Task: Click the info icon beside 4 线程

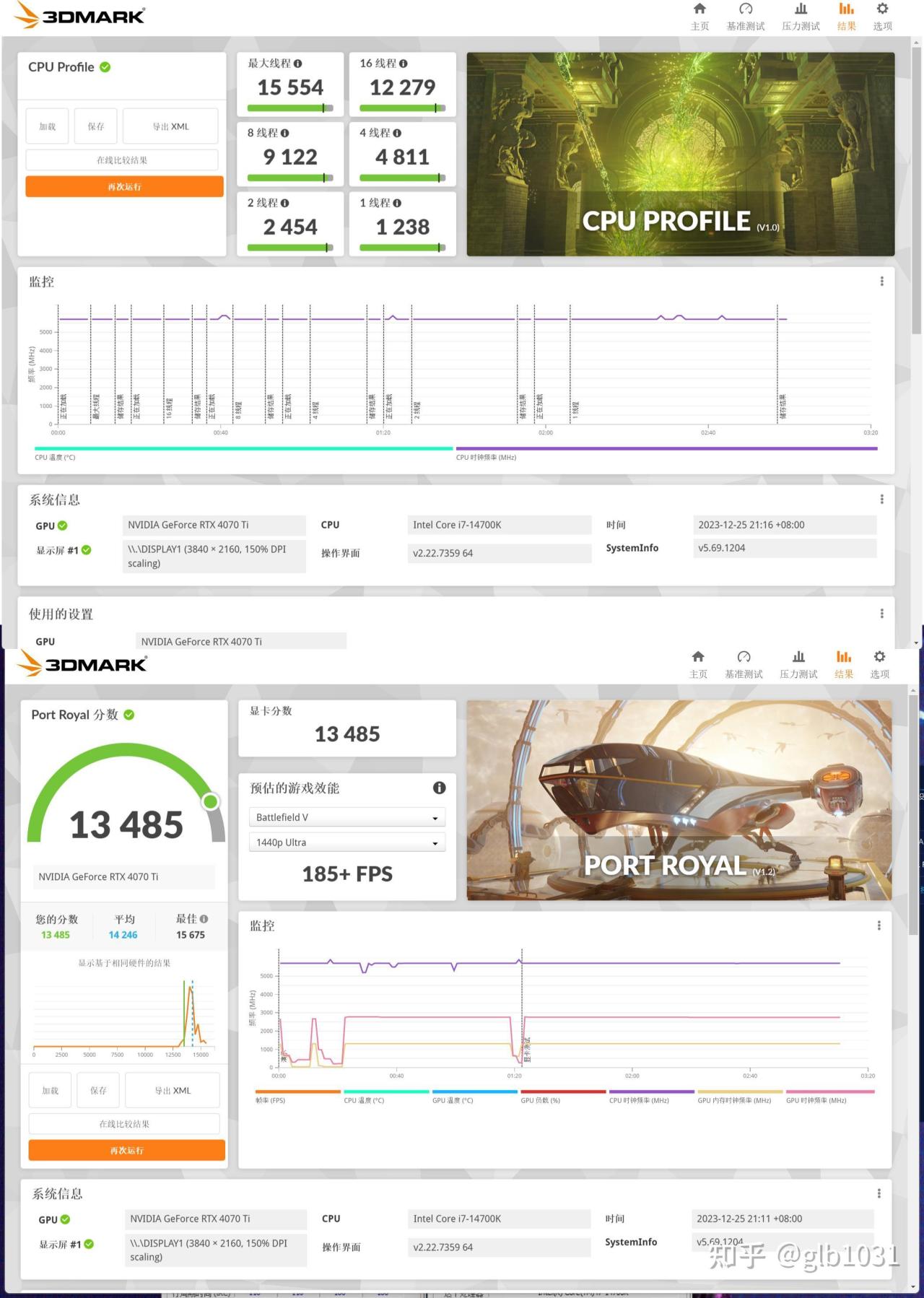Action: click(x=397, y=133)
